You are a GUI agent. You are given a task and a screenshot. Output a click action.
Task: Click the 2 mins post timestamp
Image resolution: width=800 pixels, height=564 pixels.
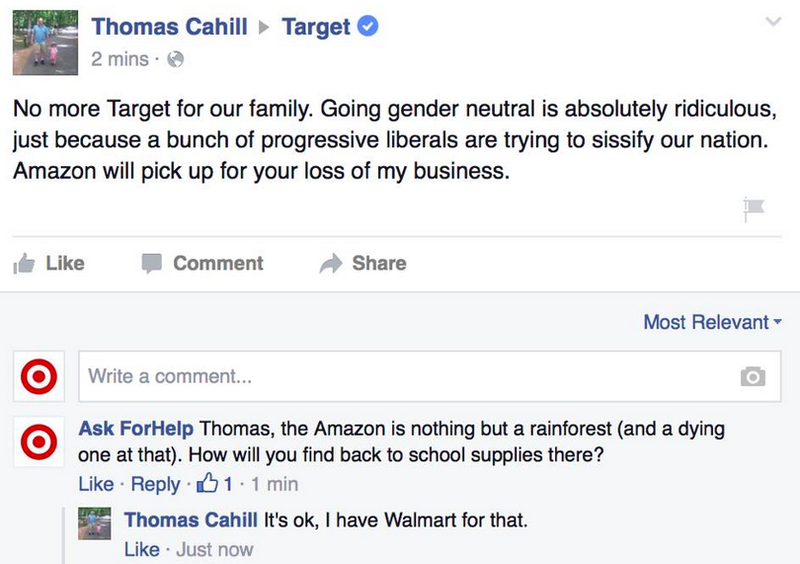pos(120,59)
